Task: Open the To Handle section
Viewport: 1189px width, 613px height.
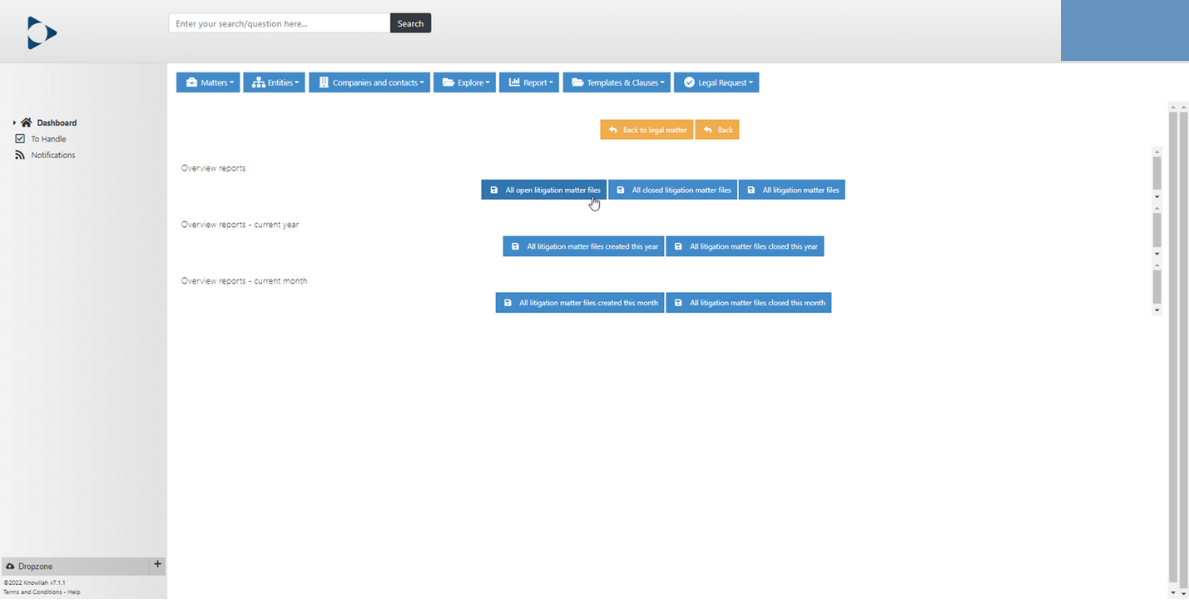Action: click(47, 138)
